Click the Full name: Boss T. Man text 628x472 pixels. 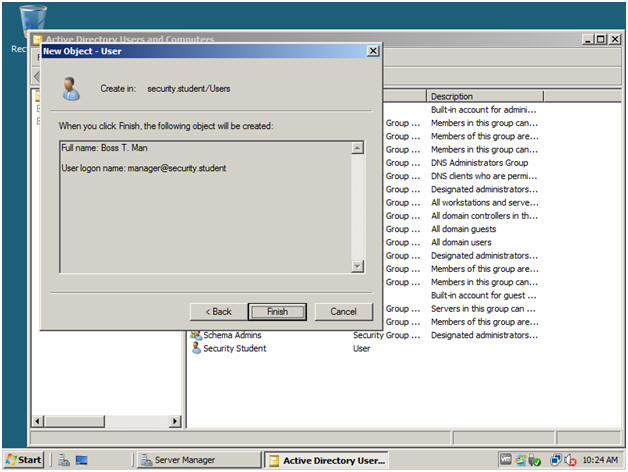[x=105, y=148]
